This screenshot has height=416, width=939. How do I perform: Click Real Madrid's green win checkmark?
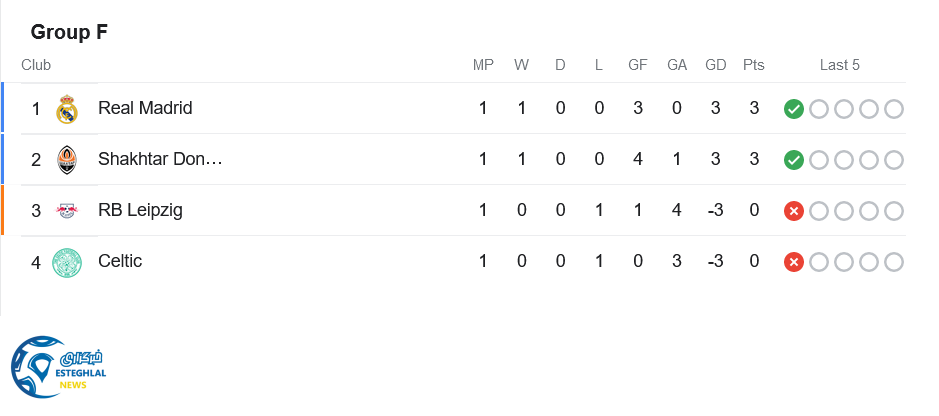pyautogui.click(x=794, y=109)
